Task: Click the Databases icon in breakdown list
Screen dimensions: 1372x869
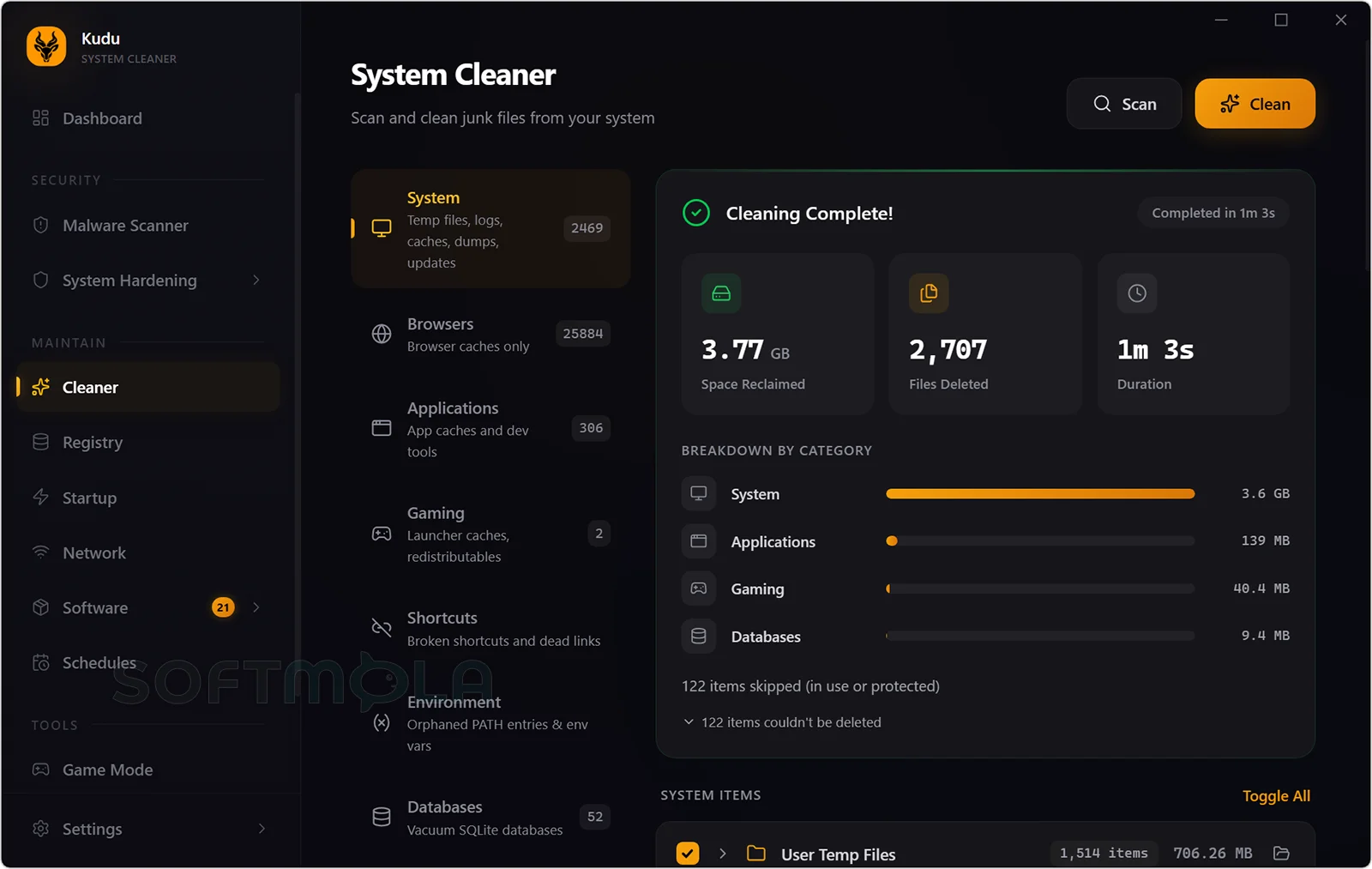Action: (x=699, y=636)
